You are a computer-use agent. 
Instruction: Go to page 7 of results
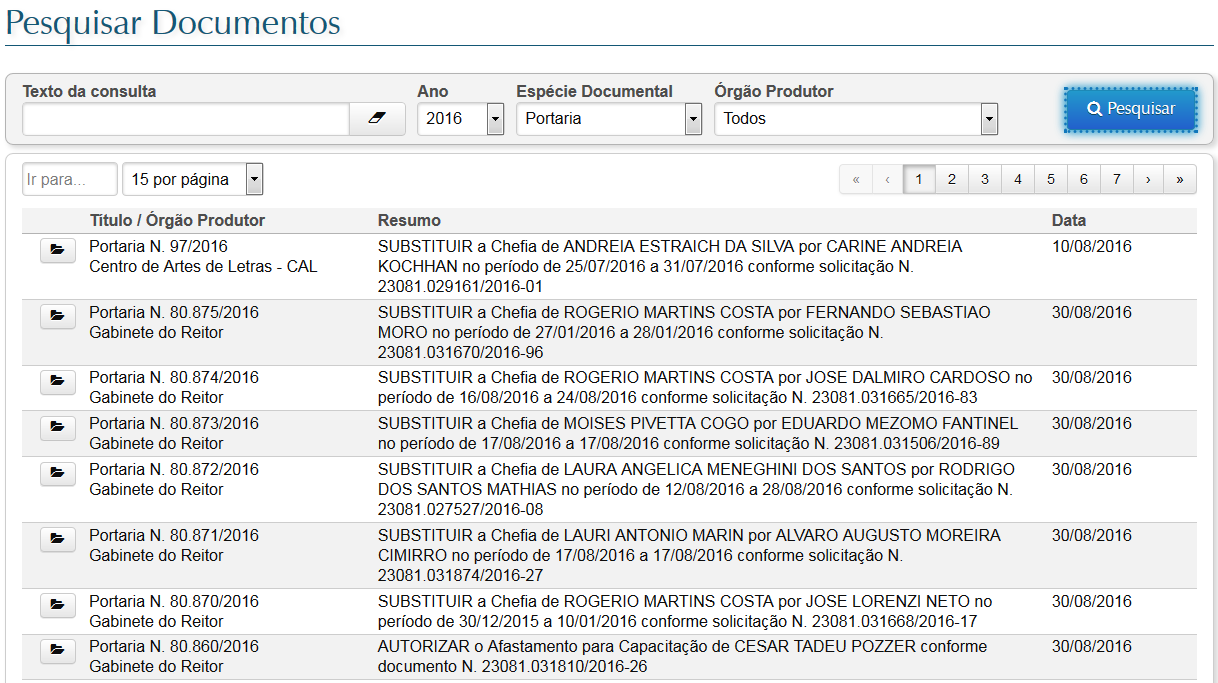point(1116,180)
